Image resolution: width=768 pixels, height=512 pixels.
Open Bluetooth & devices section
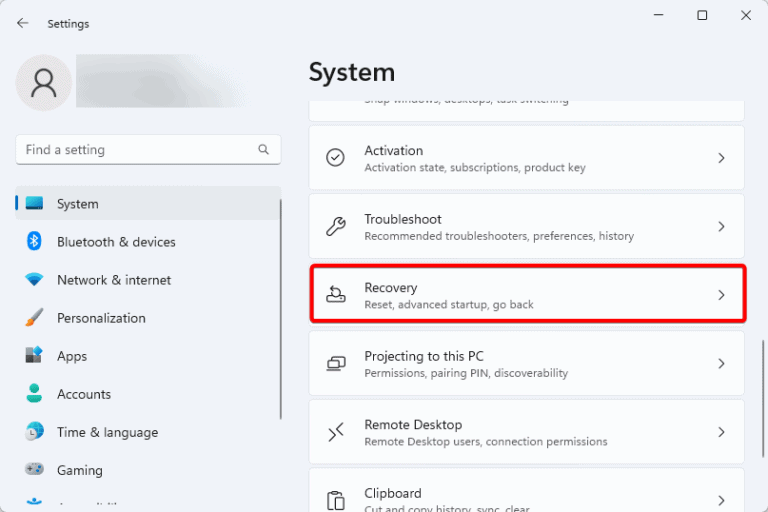tap(116, 242)
